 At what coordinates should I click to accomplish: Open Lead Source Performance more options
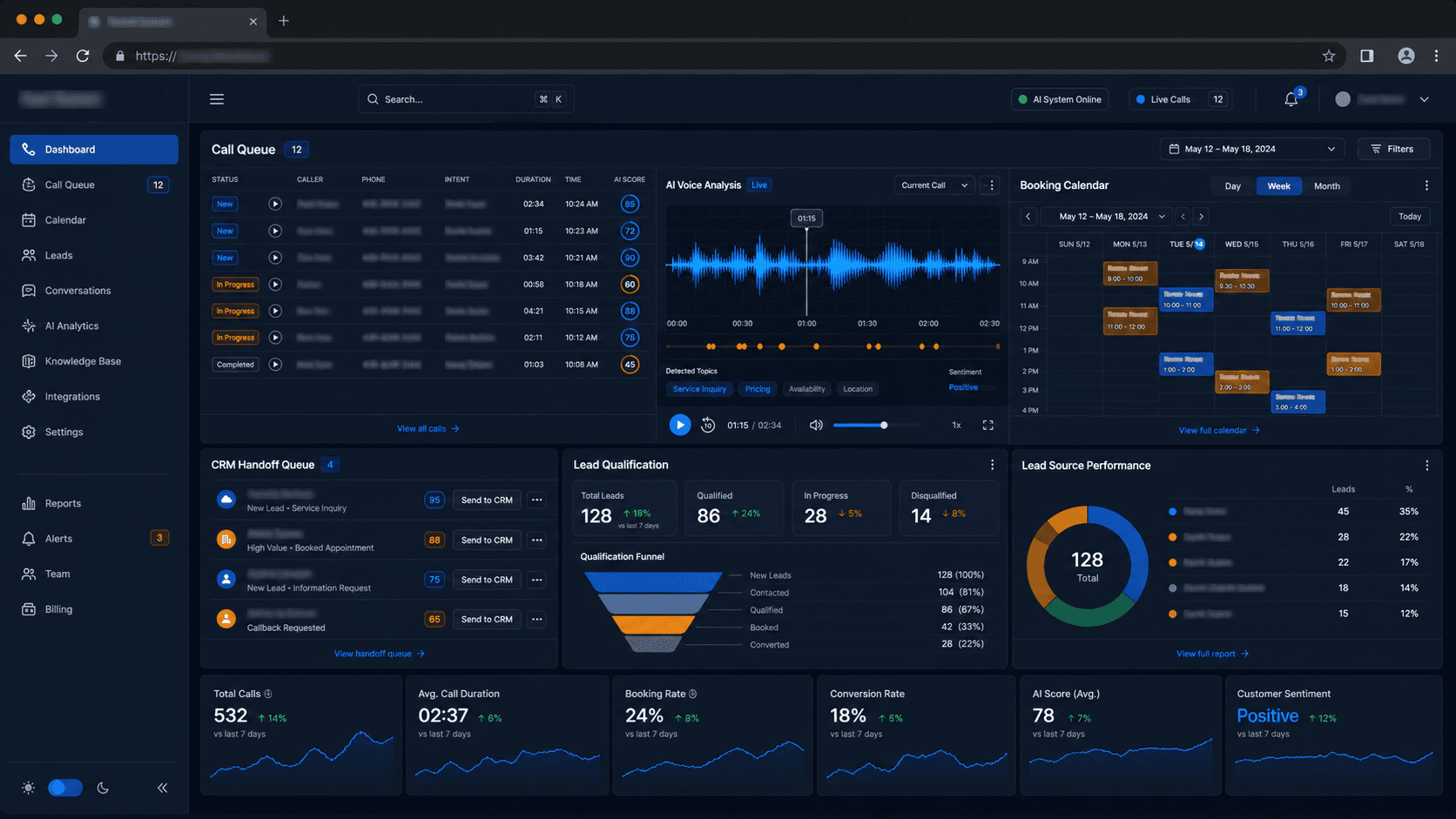click(1426, 466)
